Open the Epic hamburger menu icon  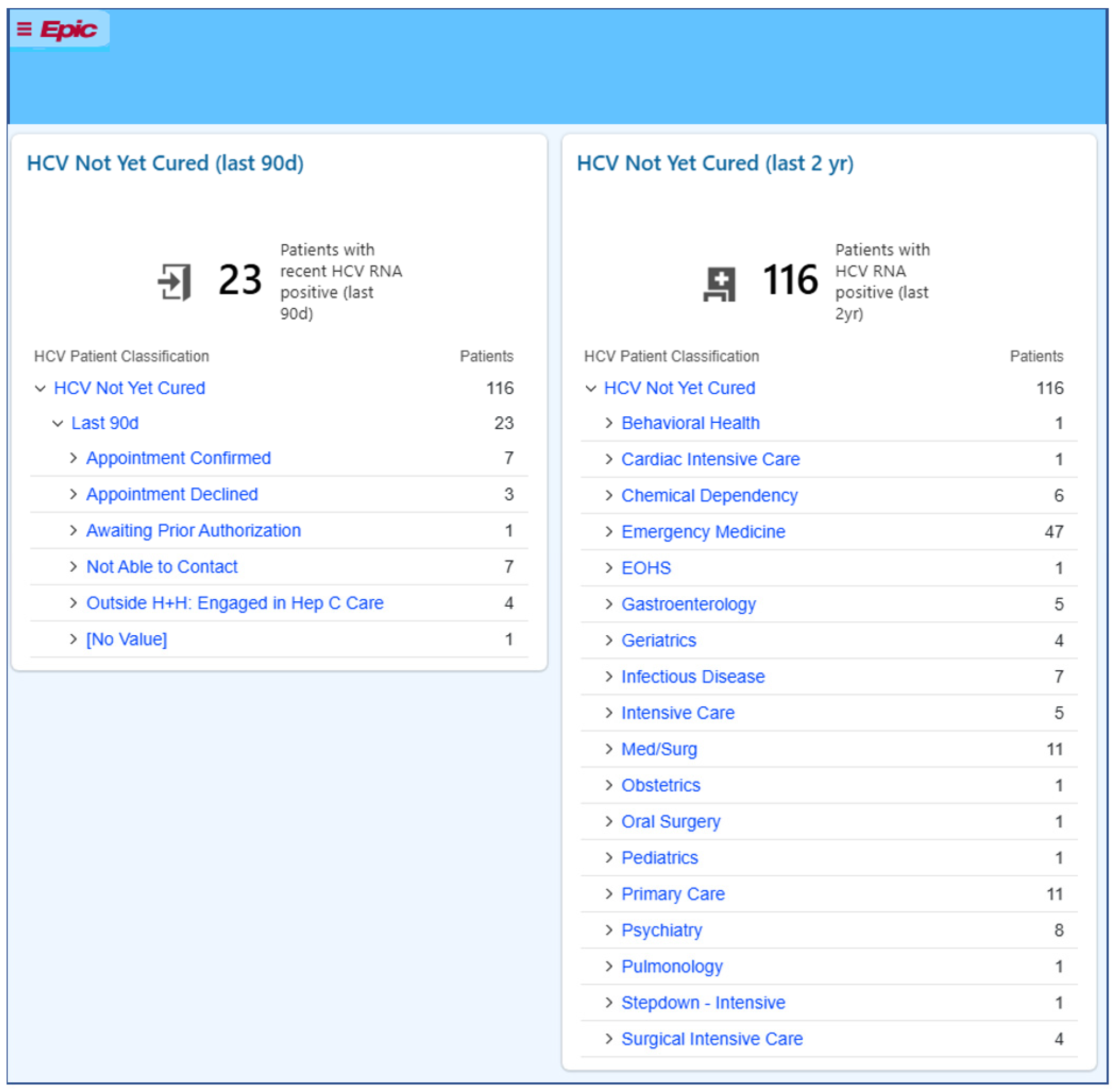point(24,29)
